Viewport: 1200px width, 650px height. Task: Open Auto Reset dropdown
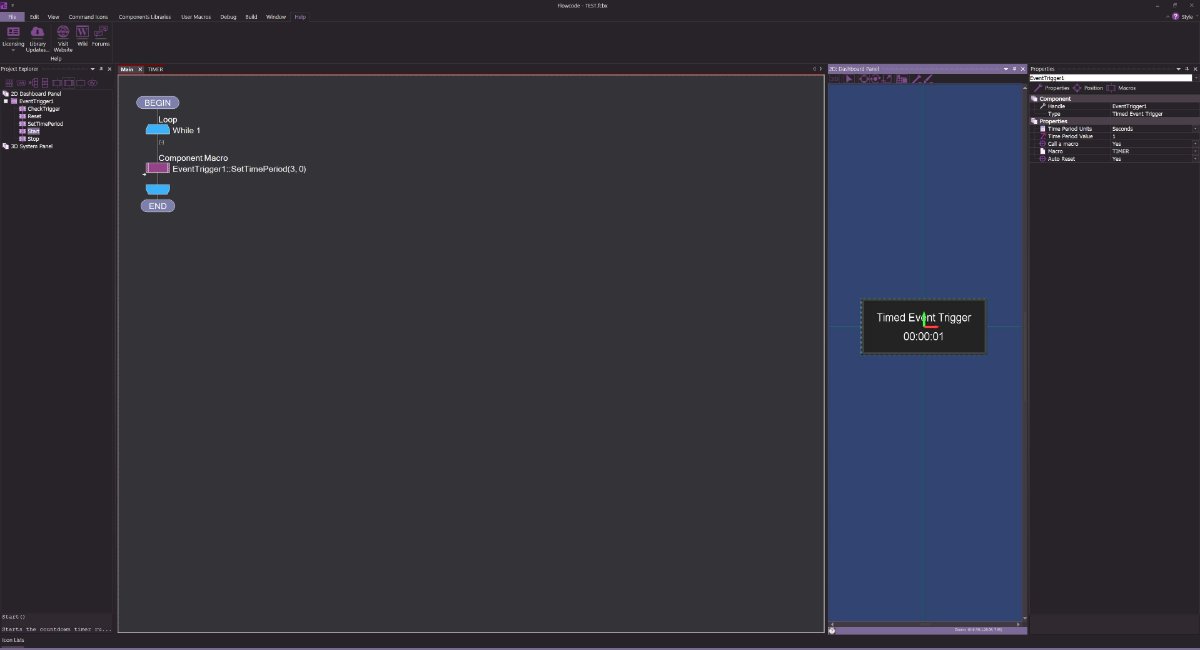coord(1194,159)
